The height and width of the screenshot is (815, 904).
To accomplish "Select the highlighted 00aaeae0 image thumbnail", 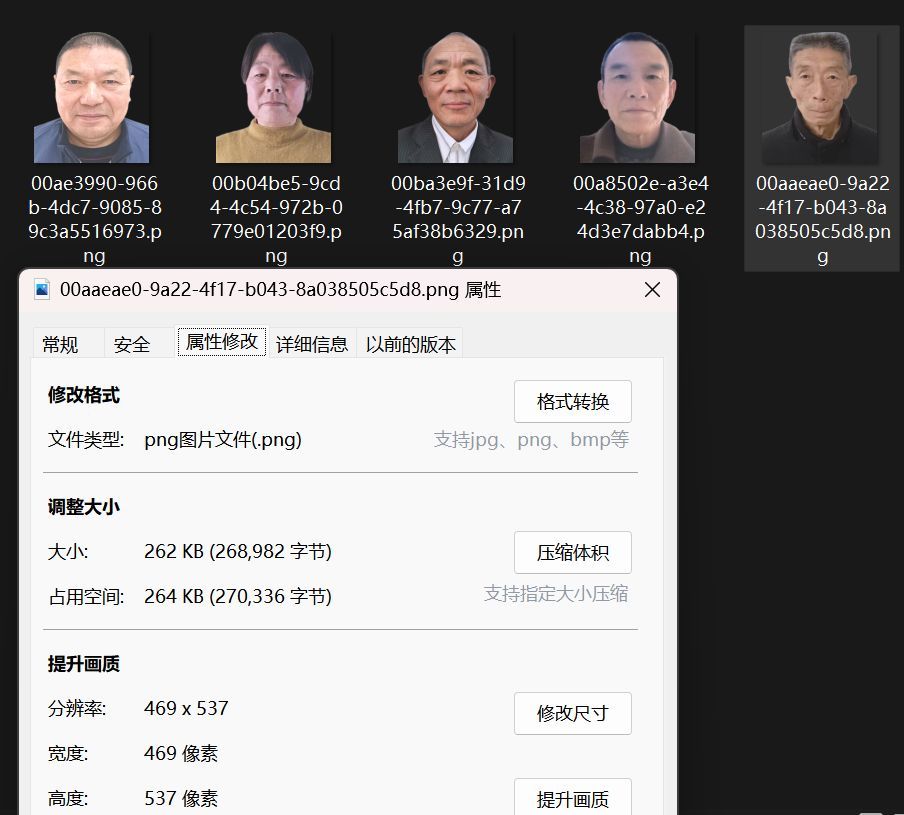I will (x=820, y=97).
